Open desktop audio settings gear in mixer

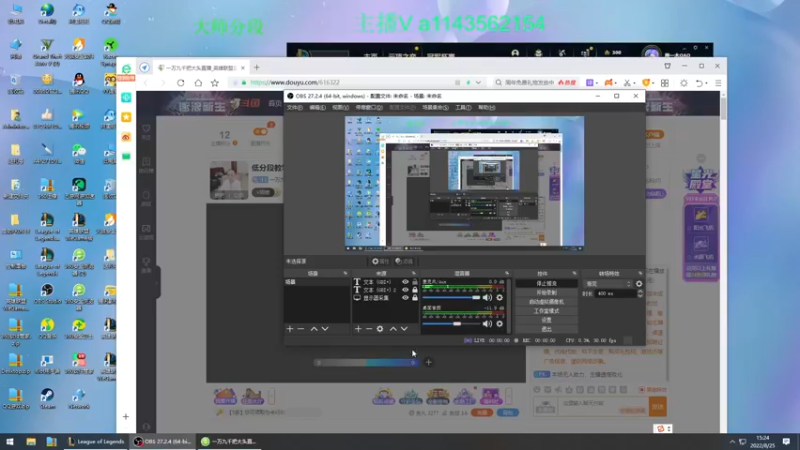[x=499, y=323]
